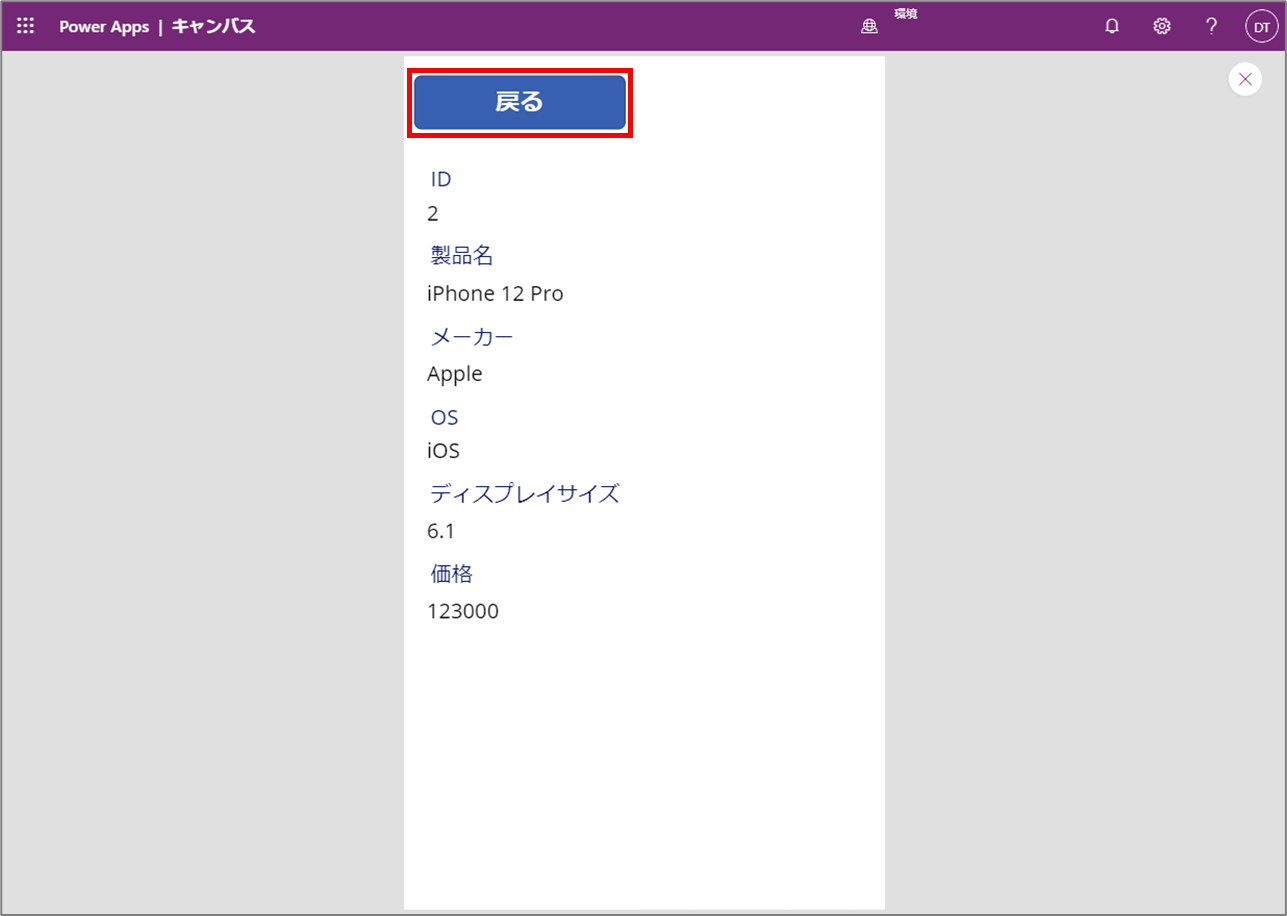Screen dimensions: 1287x916
Task: Click the help question mark icon
Action: coord(1211,27)
